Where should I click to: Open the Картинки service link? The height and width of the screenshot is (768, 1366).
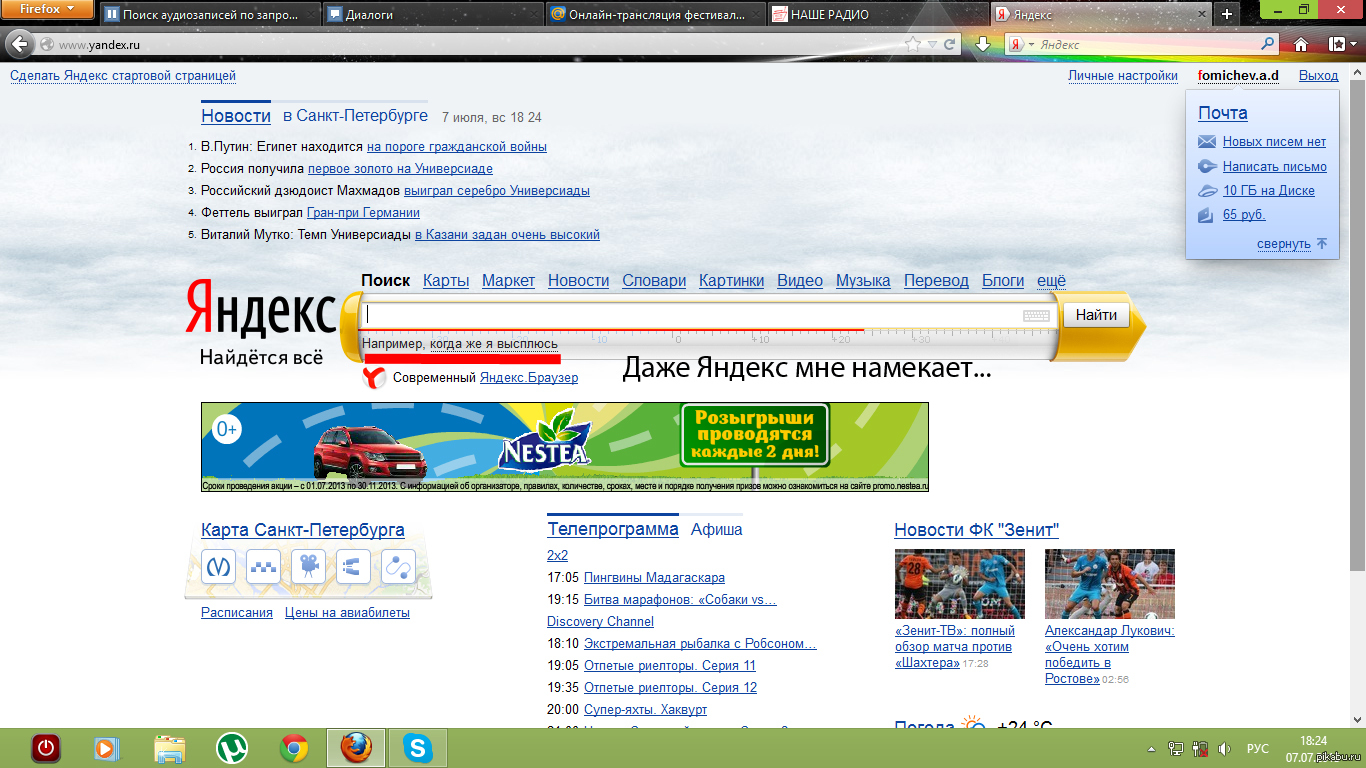coord(731,281)
